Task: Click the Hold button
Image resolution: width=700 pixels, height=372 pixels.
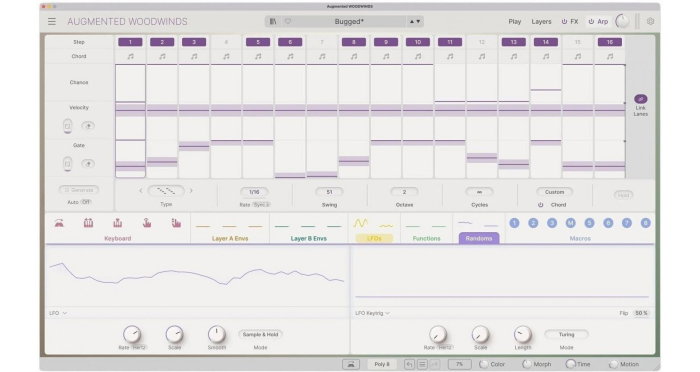Action: (x=623, y=195)
